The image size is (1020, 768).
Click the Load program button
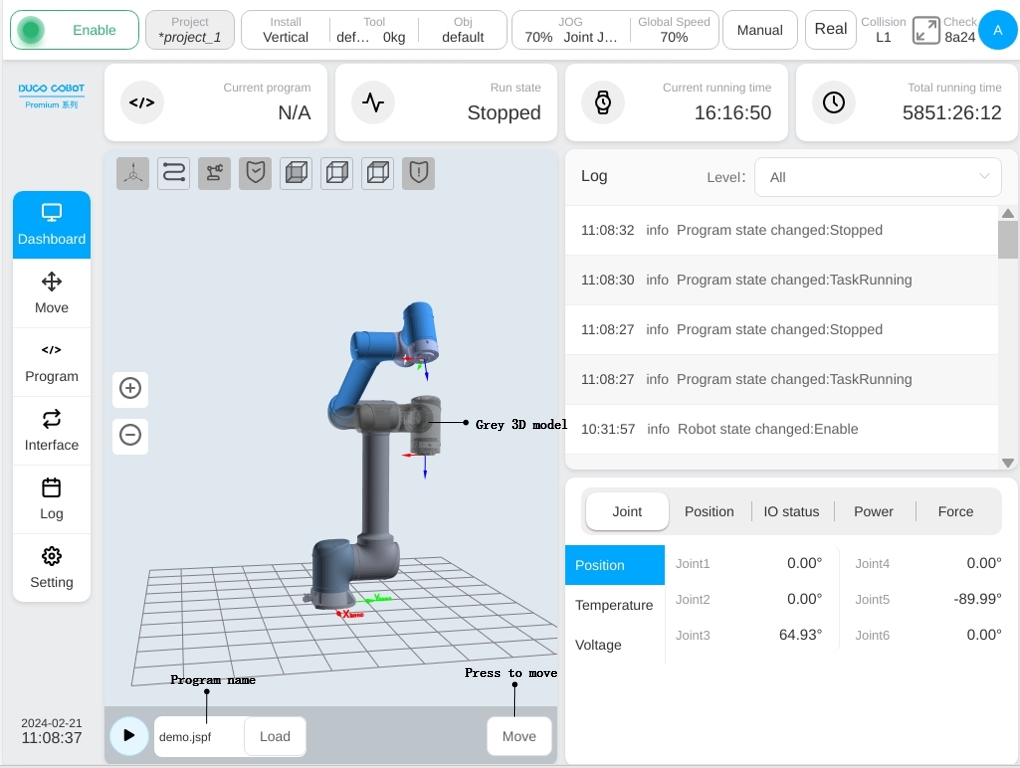tap(275, 736)
